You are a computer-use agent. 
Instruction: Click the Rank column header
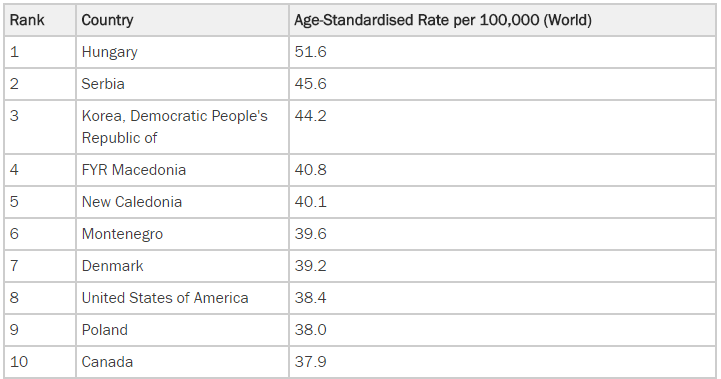pos(27,20)
